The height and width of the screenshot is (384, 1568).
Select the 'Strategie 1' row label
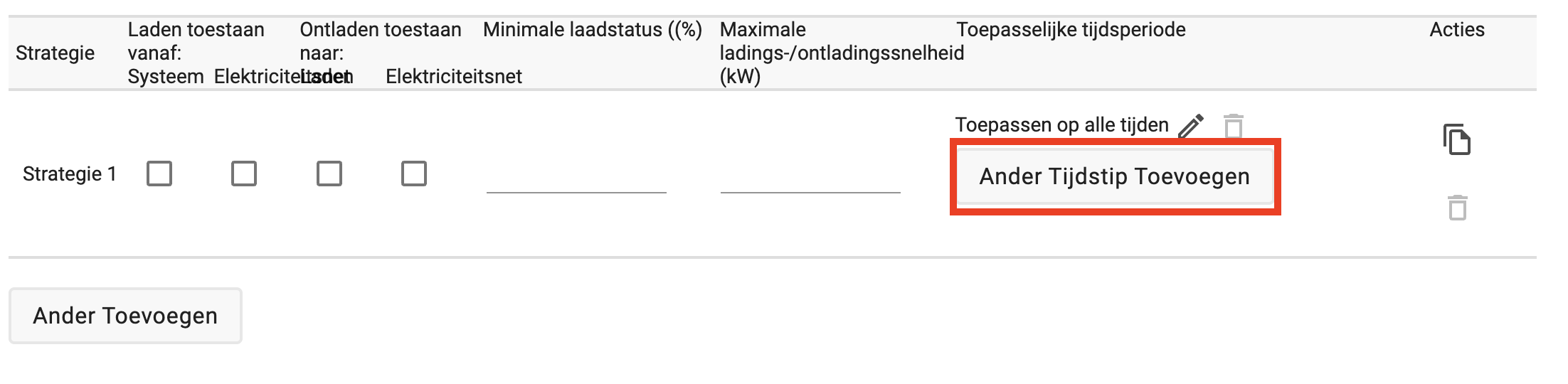70,174
